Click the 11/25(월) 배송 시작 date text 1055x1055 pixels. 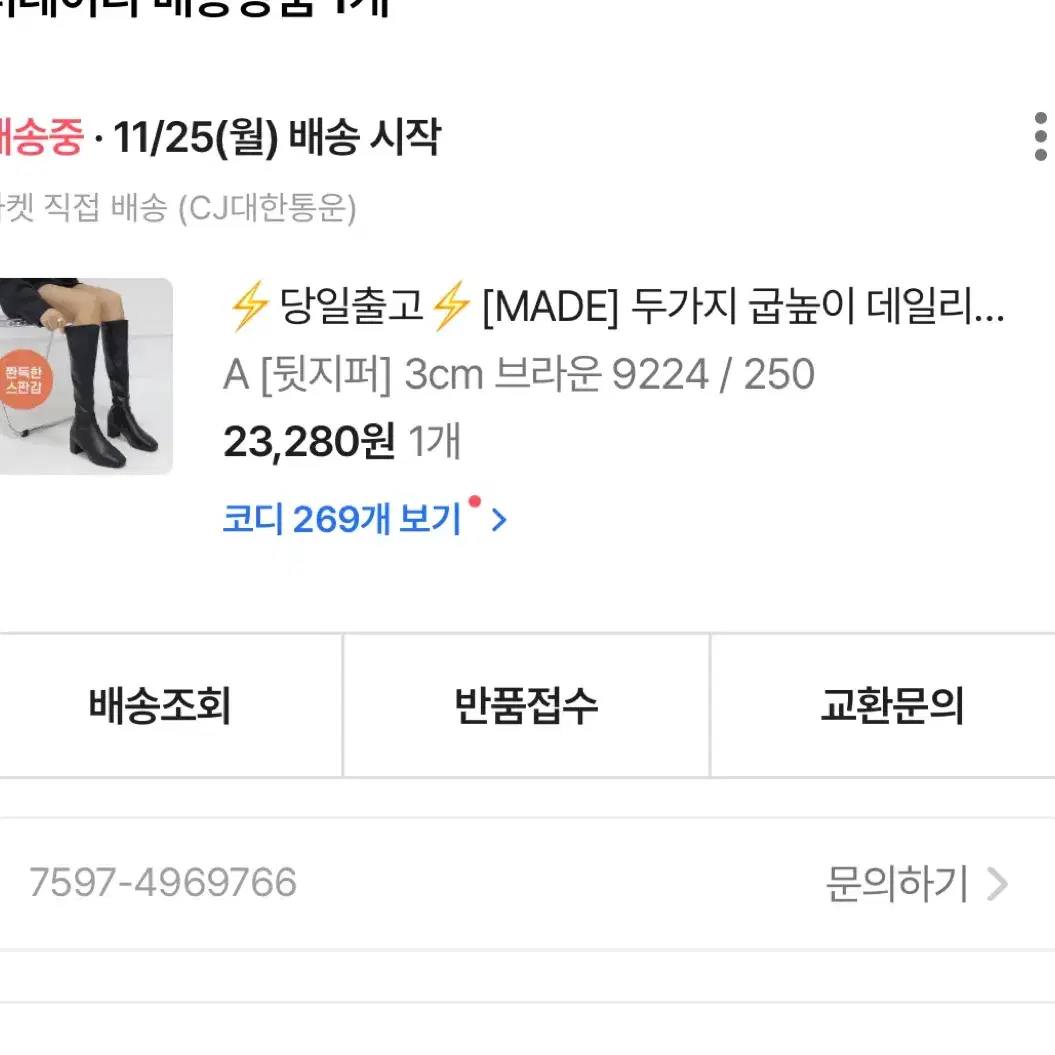tap(276, 137)
